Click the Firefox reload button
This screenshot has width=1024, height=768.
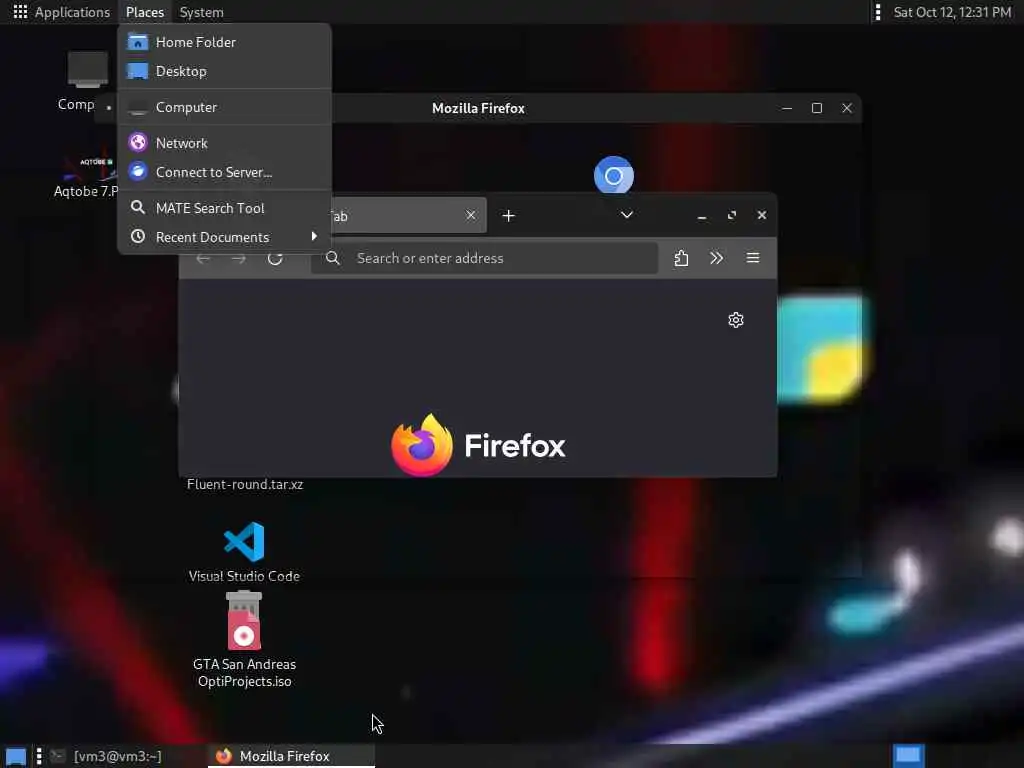pyautogui.click(x=275, y=258)
